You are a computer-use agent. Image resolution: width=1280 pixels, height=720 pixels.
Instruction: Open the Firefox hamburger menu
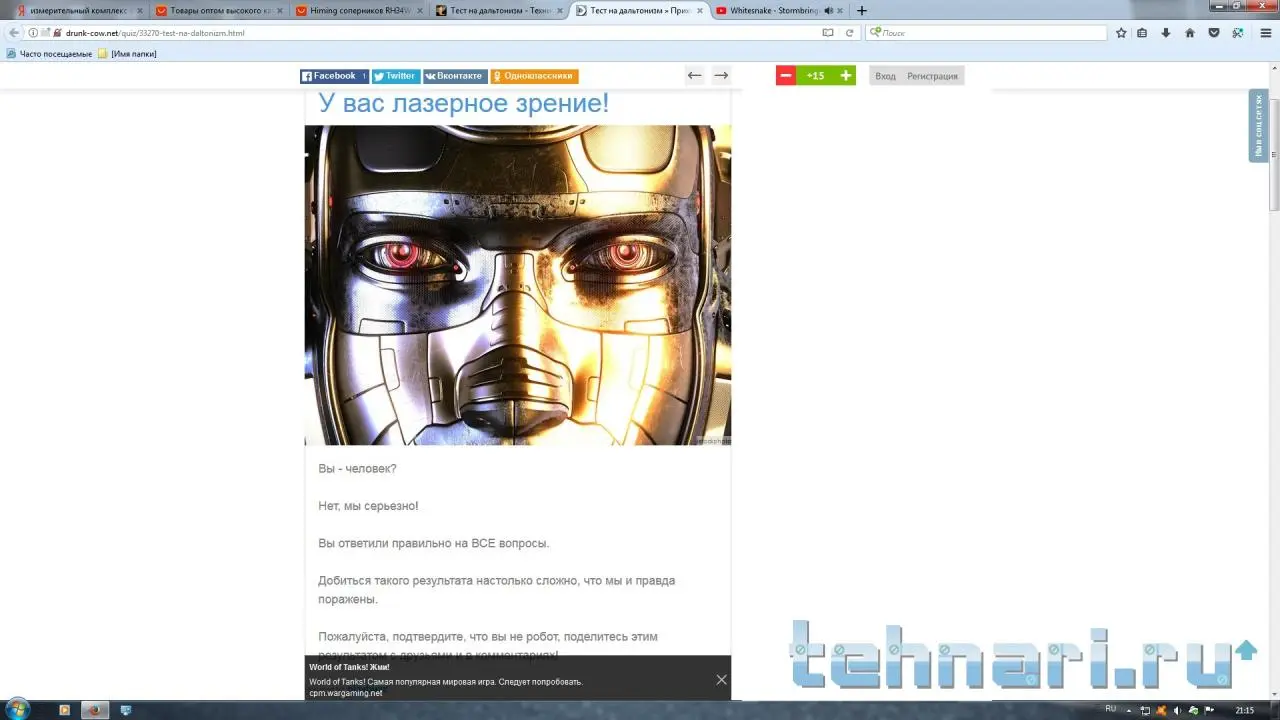coord(1265,33)
